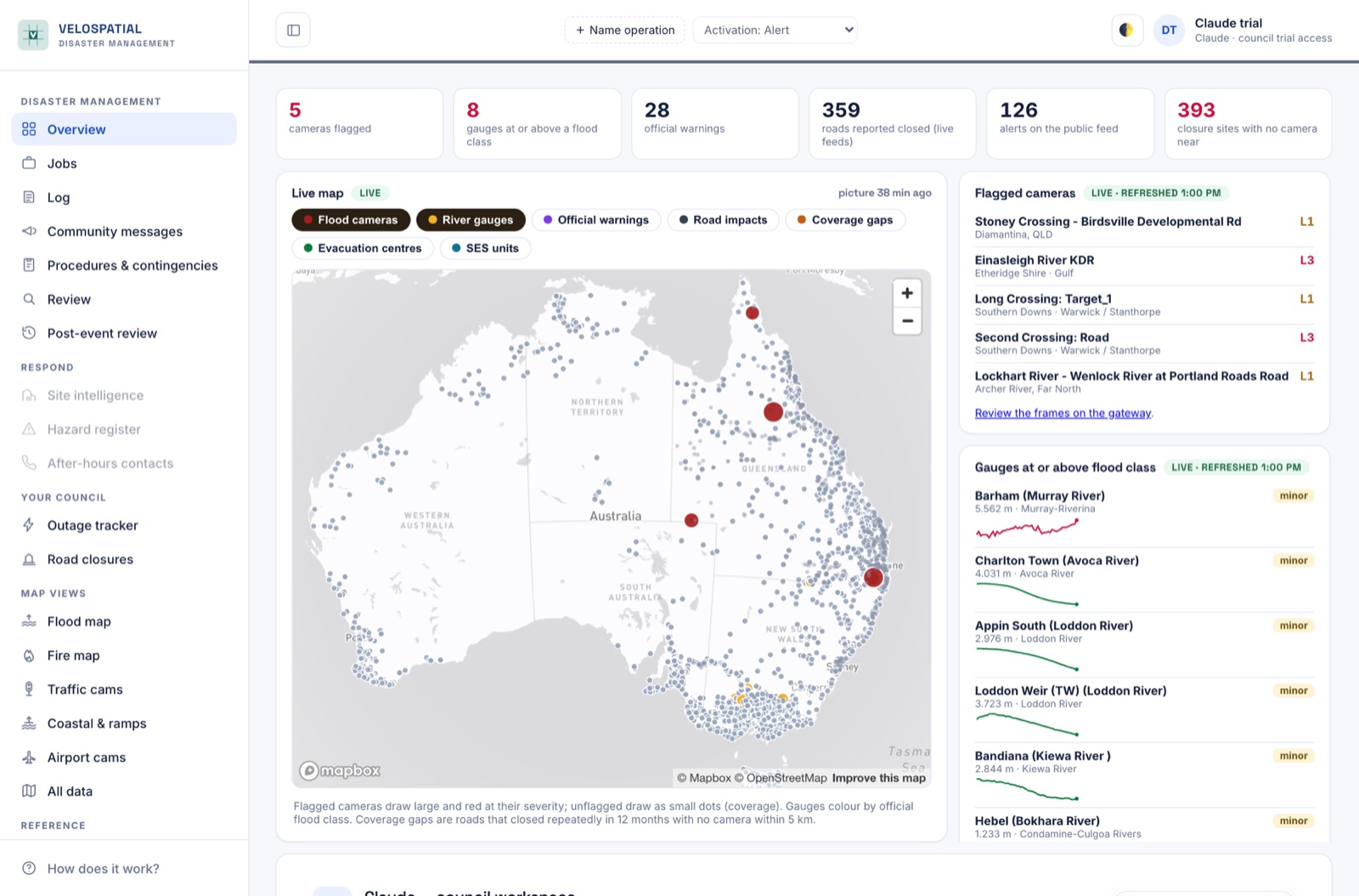
Task: Click the Community messages megaphone icon
Action: pyautogui.click(x=29, y=231)
